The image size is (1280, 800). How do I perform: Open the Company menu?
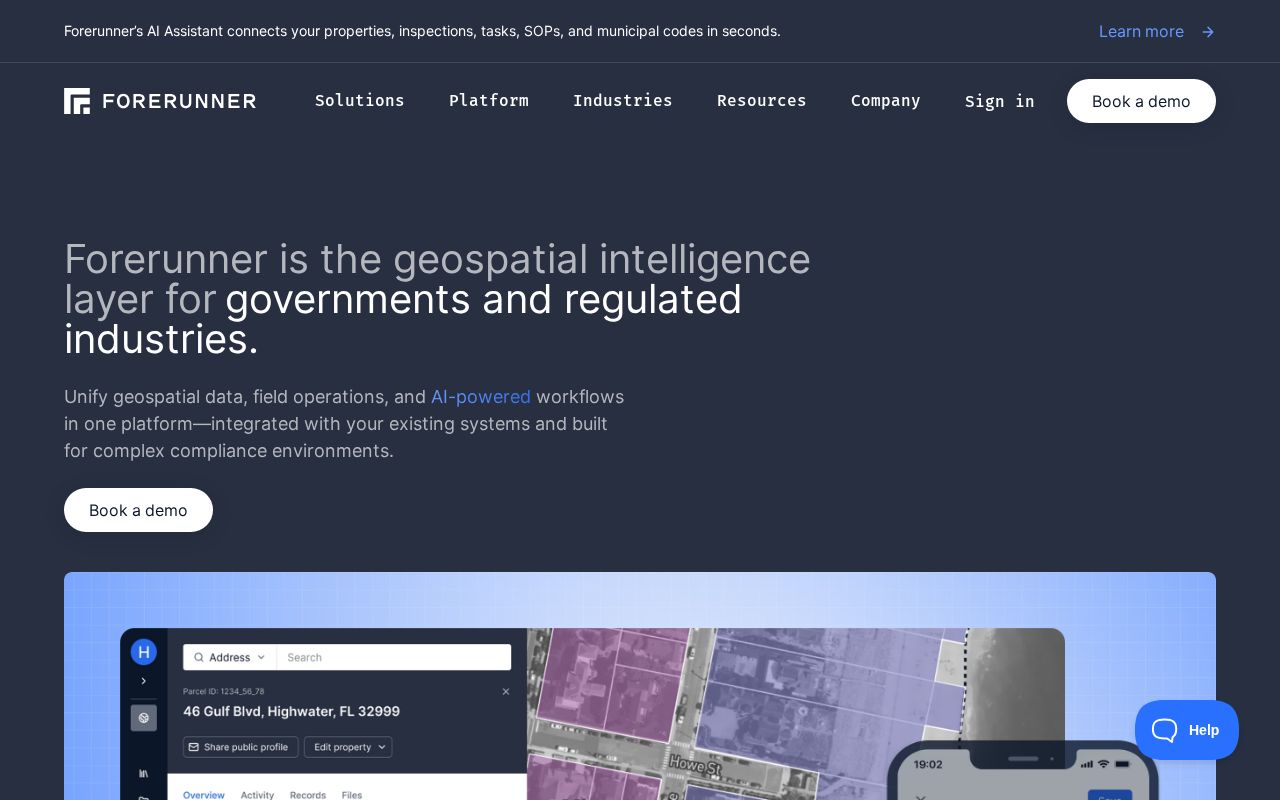[886, 101]
